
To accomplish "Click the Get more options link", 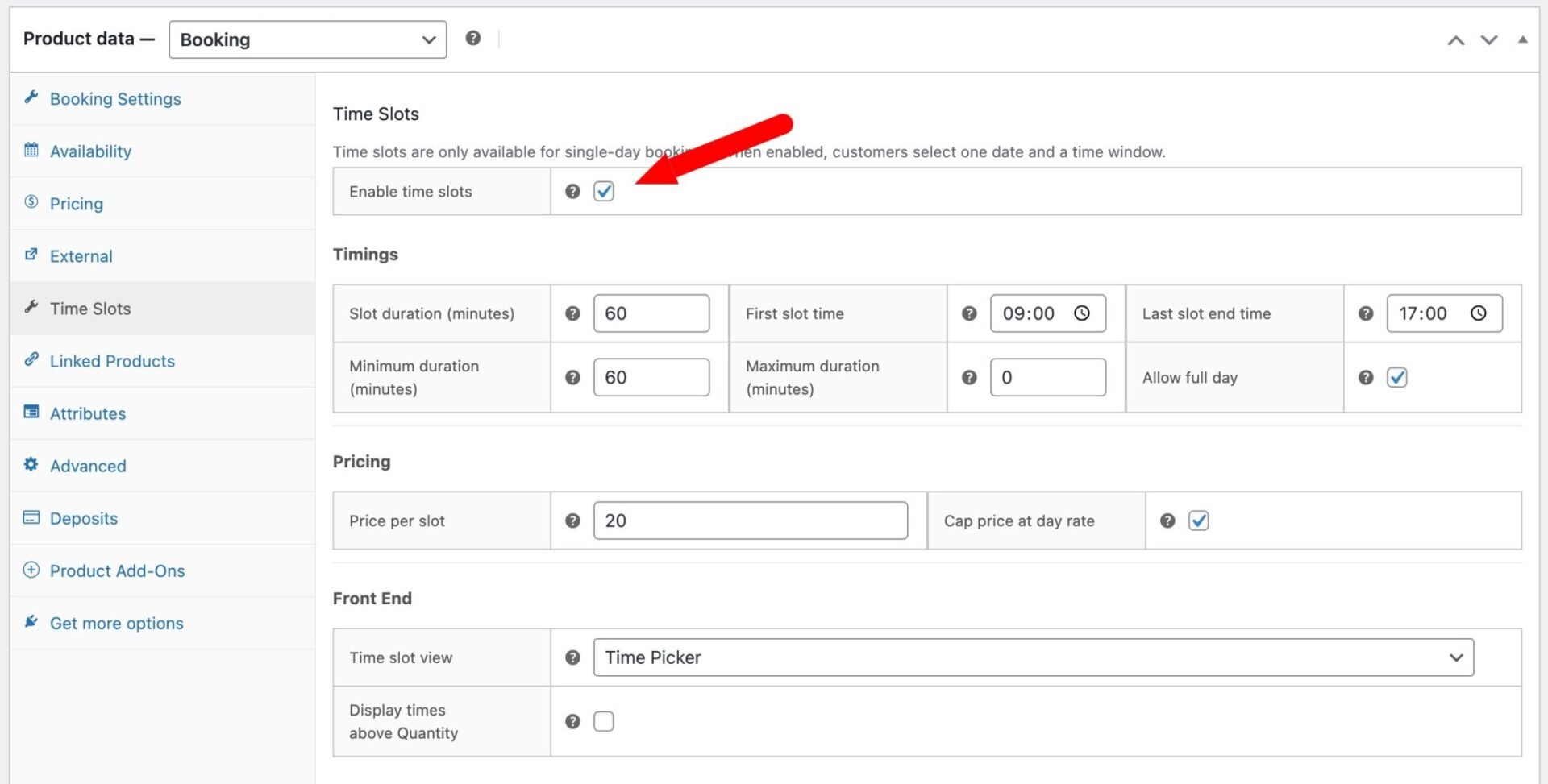I will click(x=116, y=622).
